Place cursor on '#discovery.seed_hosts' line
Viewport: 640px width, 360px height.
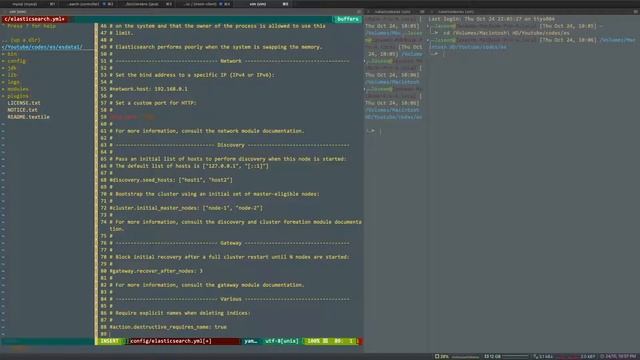(x=171, y=180)
